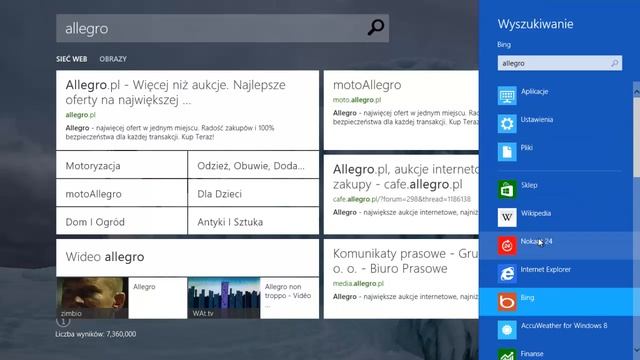This screenshot has height=360, width=640.
Task: Click the circled page number 1 indicator
Action: (x=63, y=322)
